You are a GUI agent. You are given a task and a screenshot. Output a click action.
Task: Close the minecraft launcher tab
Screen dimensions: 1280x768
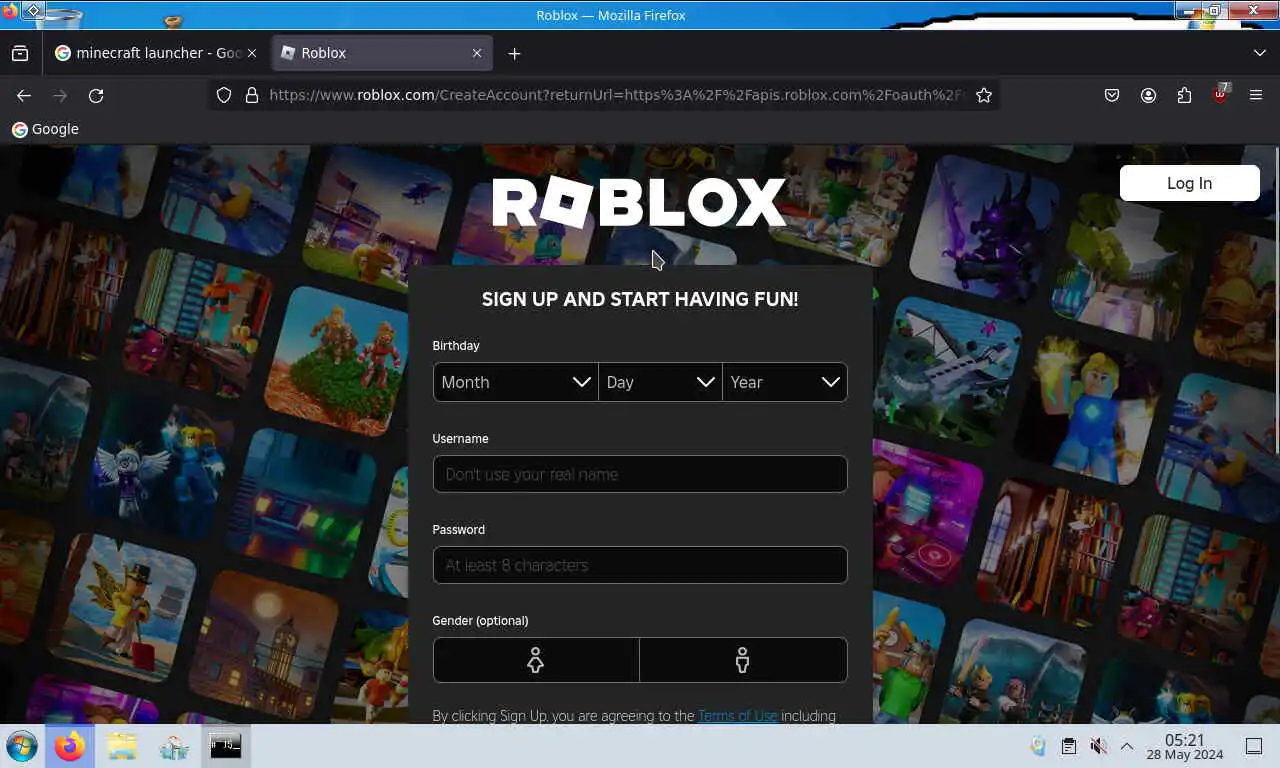(x=251, y=53)
